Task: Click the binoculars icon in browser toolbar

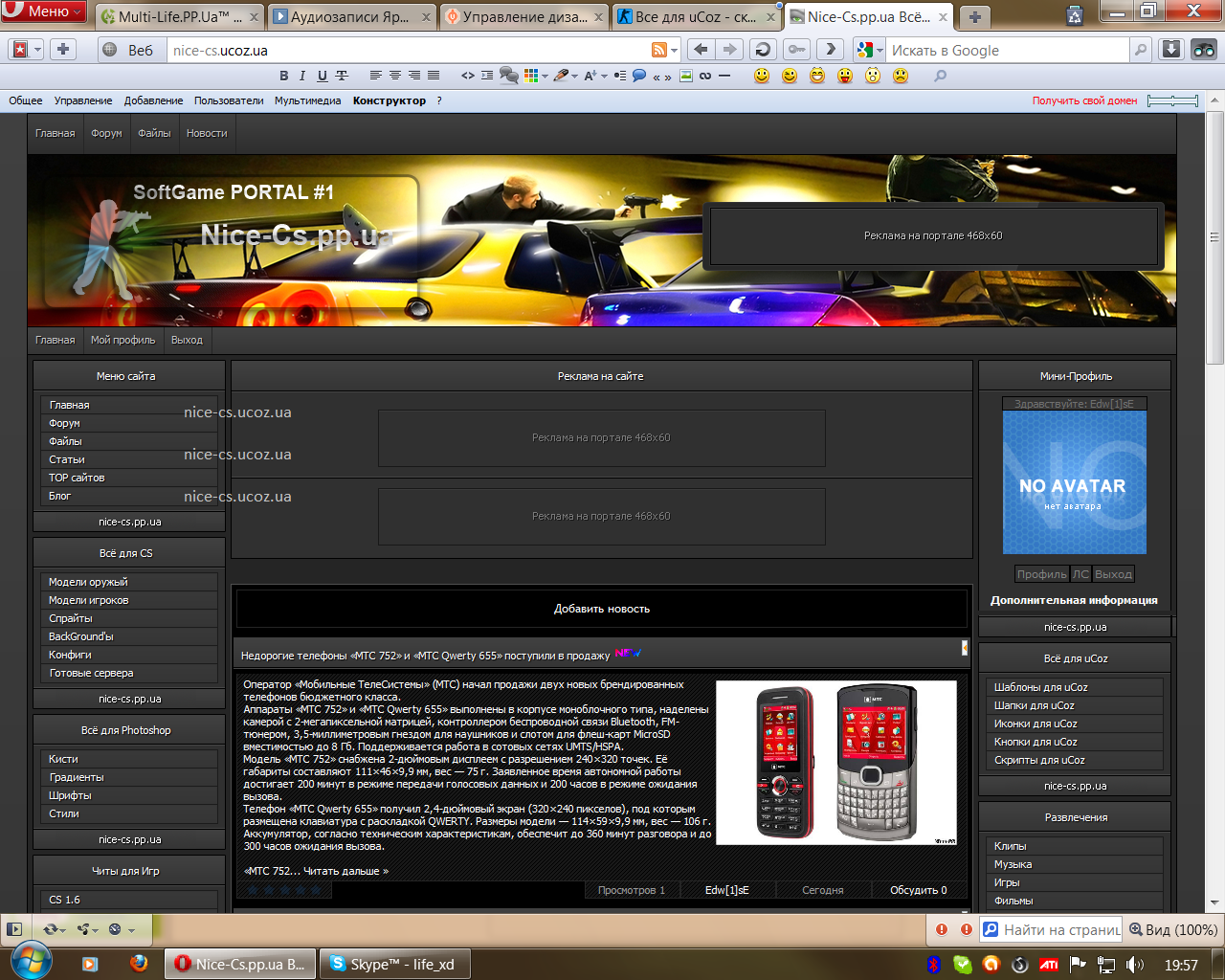Action: tap(1204, 50)
